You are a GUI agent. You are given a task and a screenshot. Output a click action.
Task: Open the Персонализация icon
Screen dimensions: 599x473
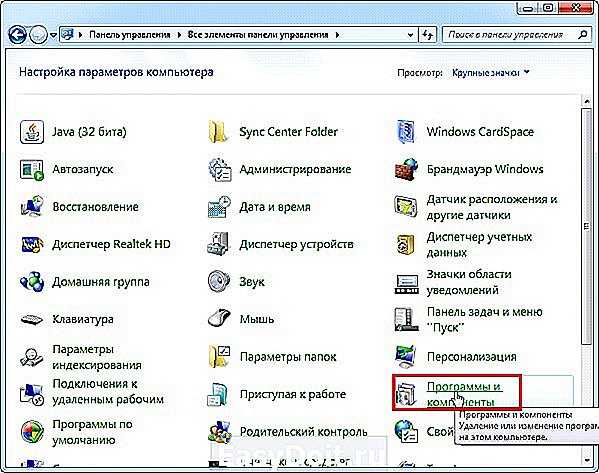pos(406,356)
